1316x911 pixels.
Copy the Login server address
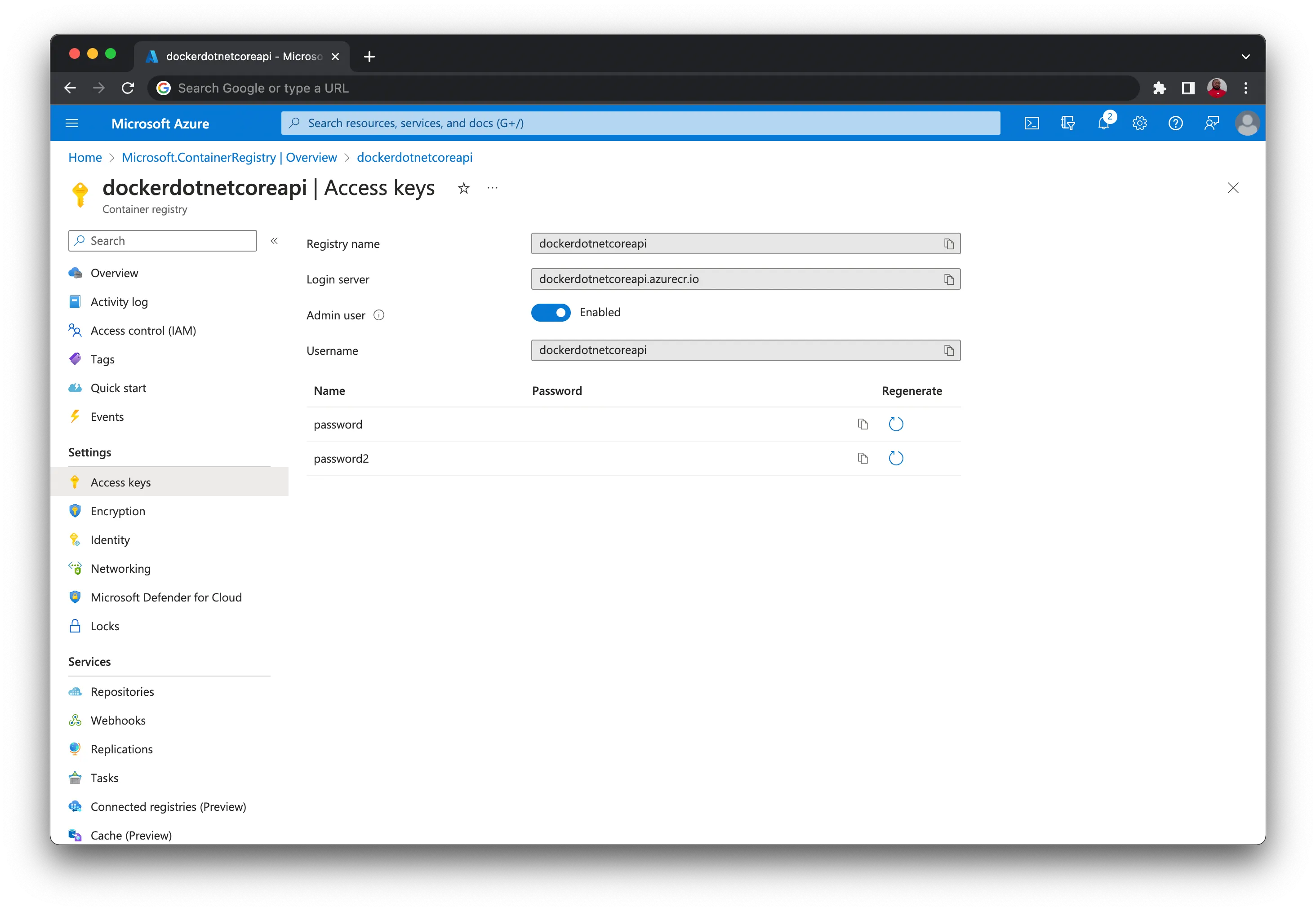[948, 279]
